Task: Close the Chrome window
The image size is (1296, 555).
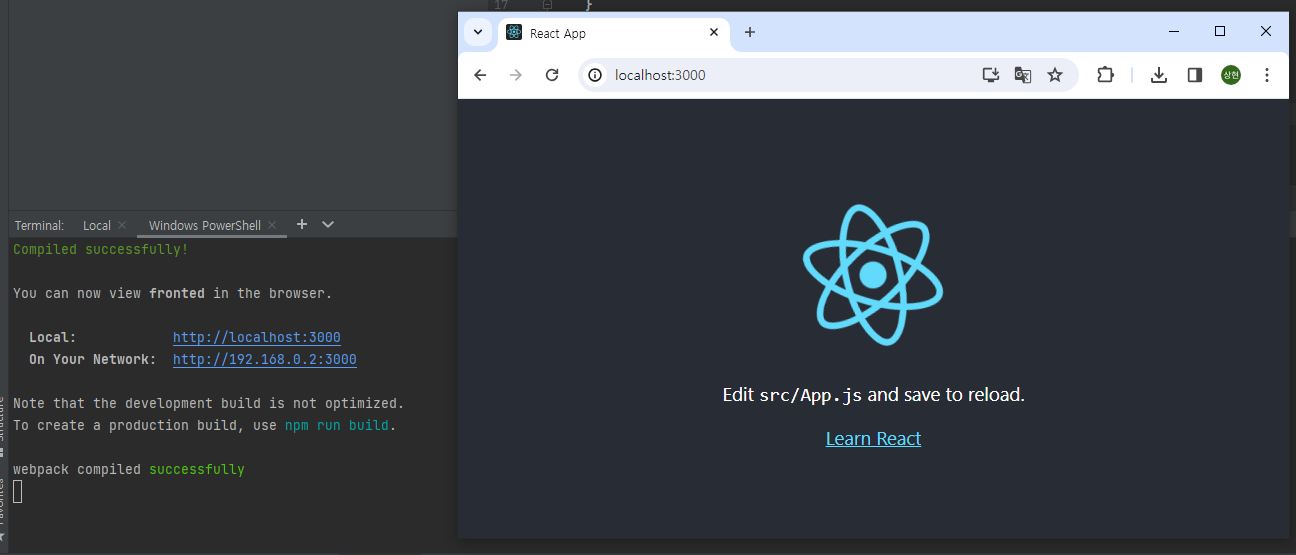Action: 1266,32
